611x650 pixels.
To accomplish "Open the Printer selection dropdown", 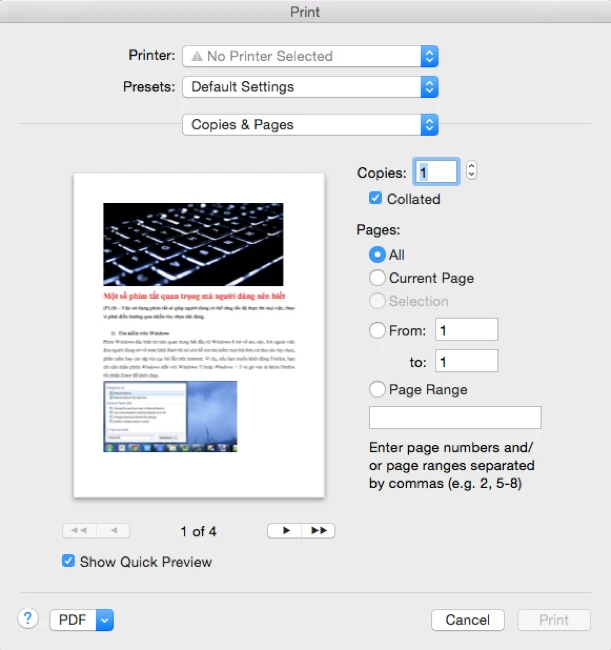I will coord(310,57).
